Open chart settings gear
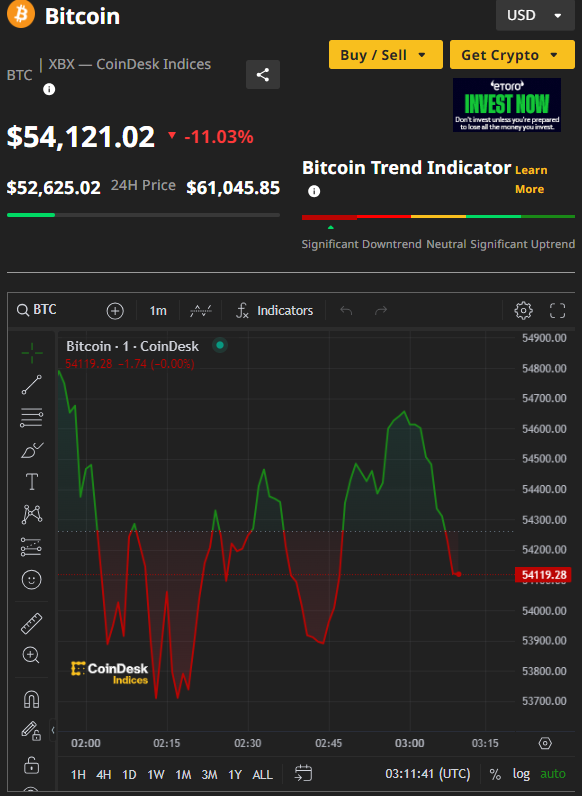Viewport: 582px width, 796px height. pos(524,310)
